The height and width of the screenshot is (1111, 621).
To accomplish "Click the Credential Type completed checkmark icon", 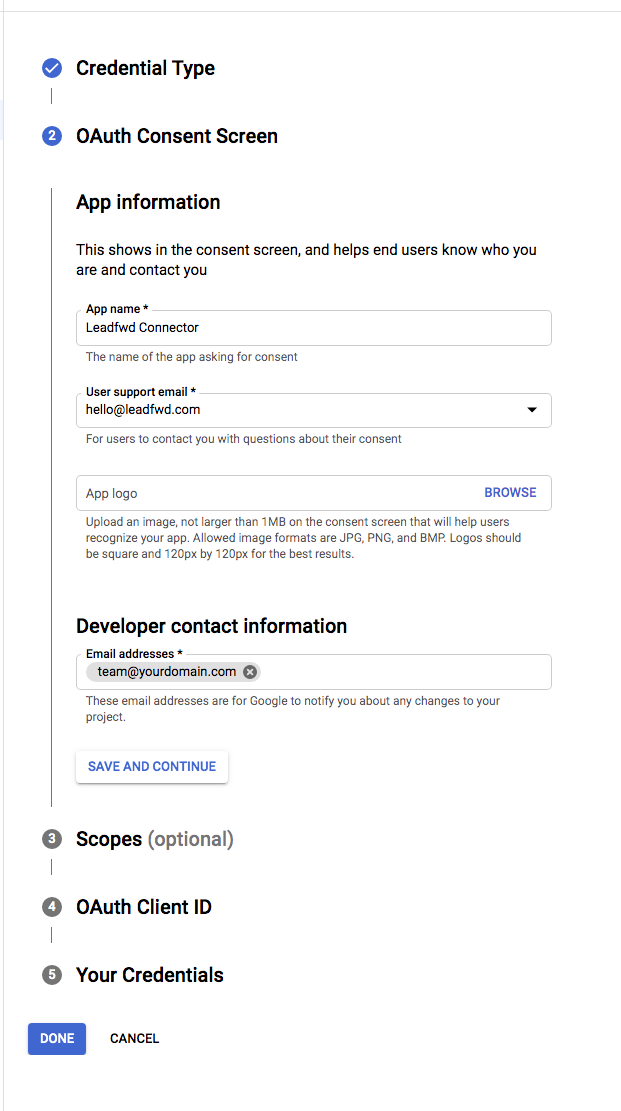I will point(52,69).
